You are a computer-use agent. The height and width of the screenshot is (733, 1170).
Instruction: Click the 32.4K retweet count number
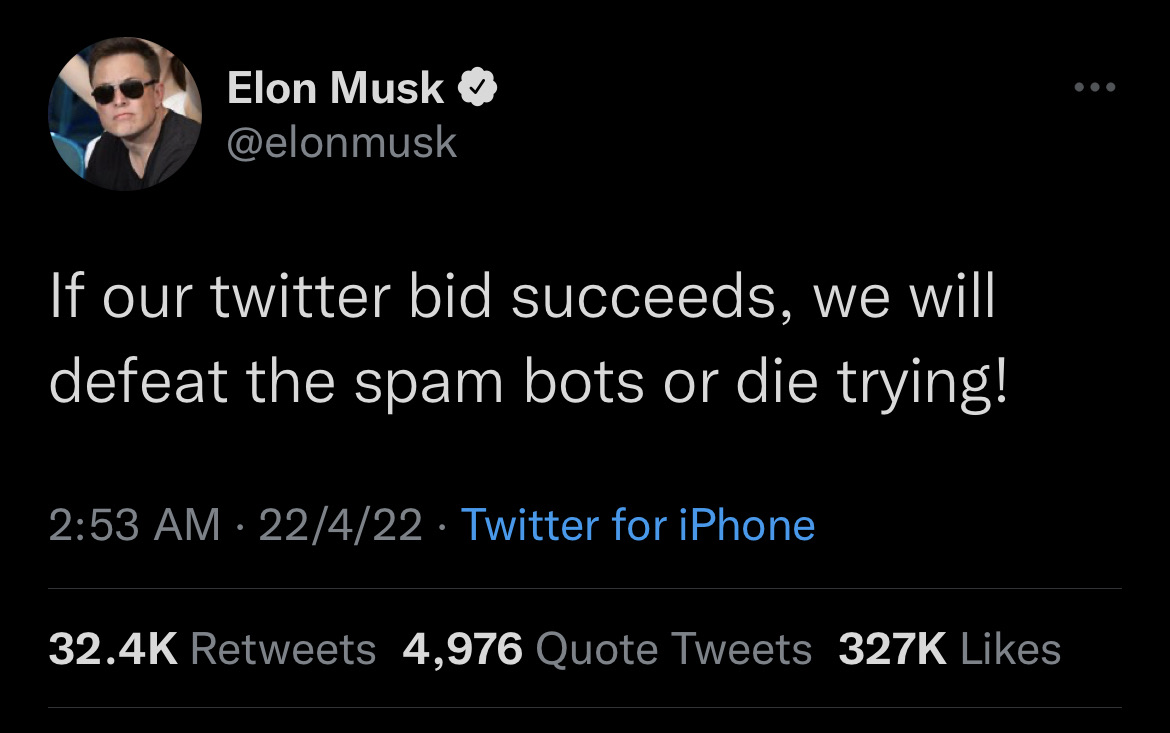[113, 650]
